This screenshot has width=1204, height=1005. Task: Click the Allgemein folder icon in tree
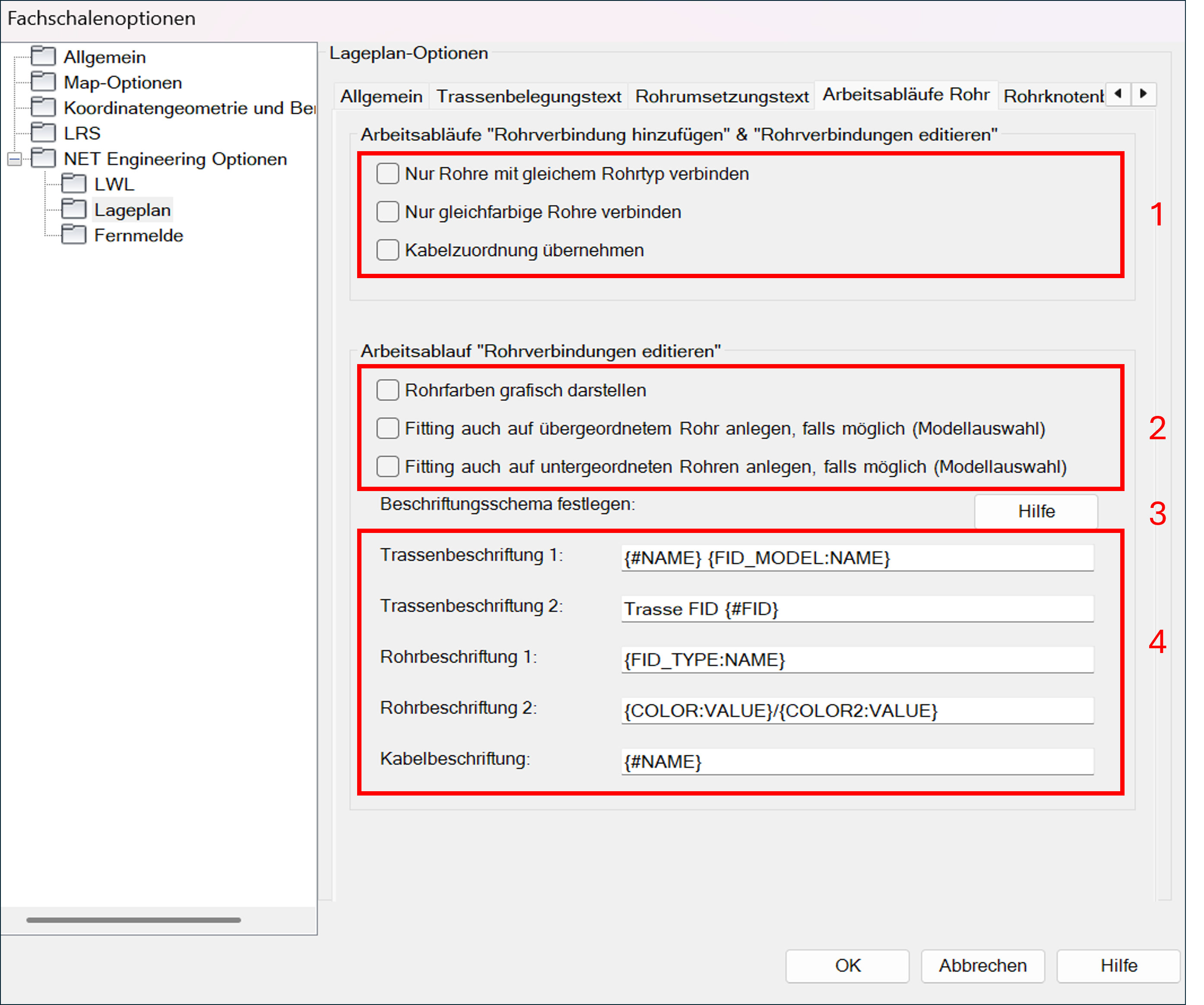pyautogui.click(x=43, y=56)
